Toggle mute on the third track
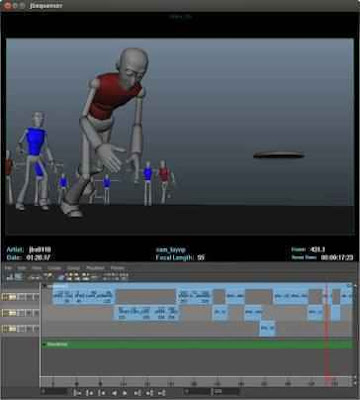The height and width of the screenshot is (400, 360). point(36,329)
